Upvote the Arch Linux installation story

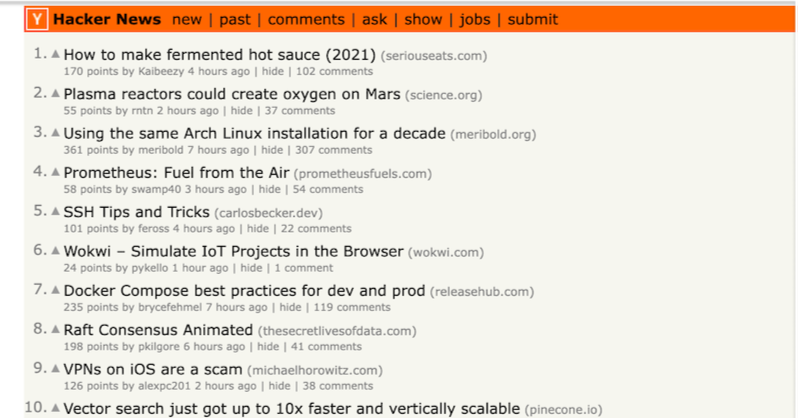tap(55, 133)
